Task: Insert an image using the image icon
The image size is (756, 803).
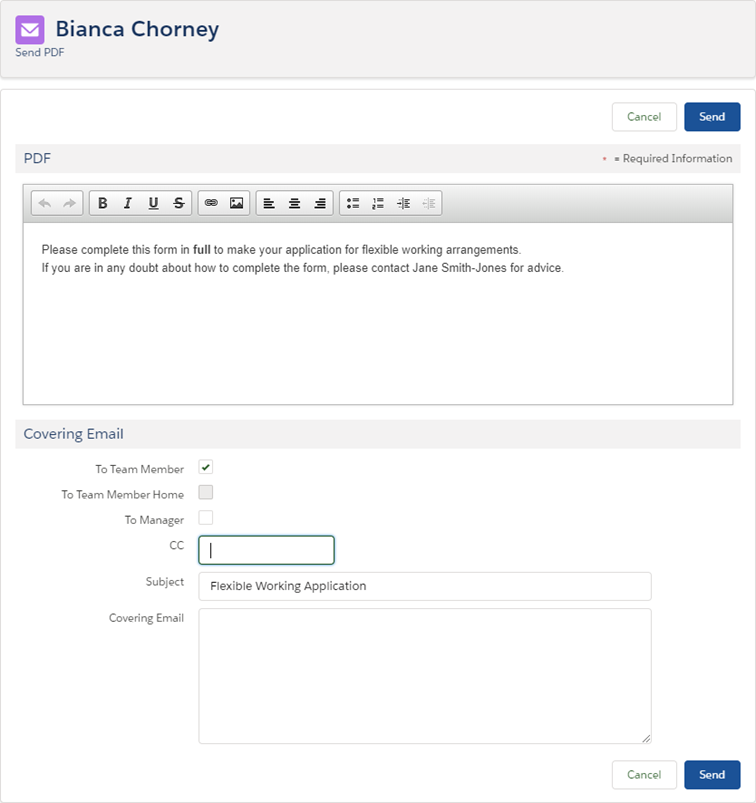Action: (237, 203)
